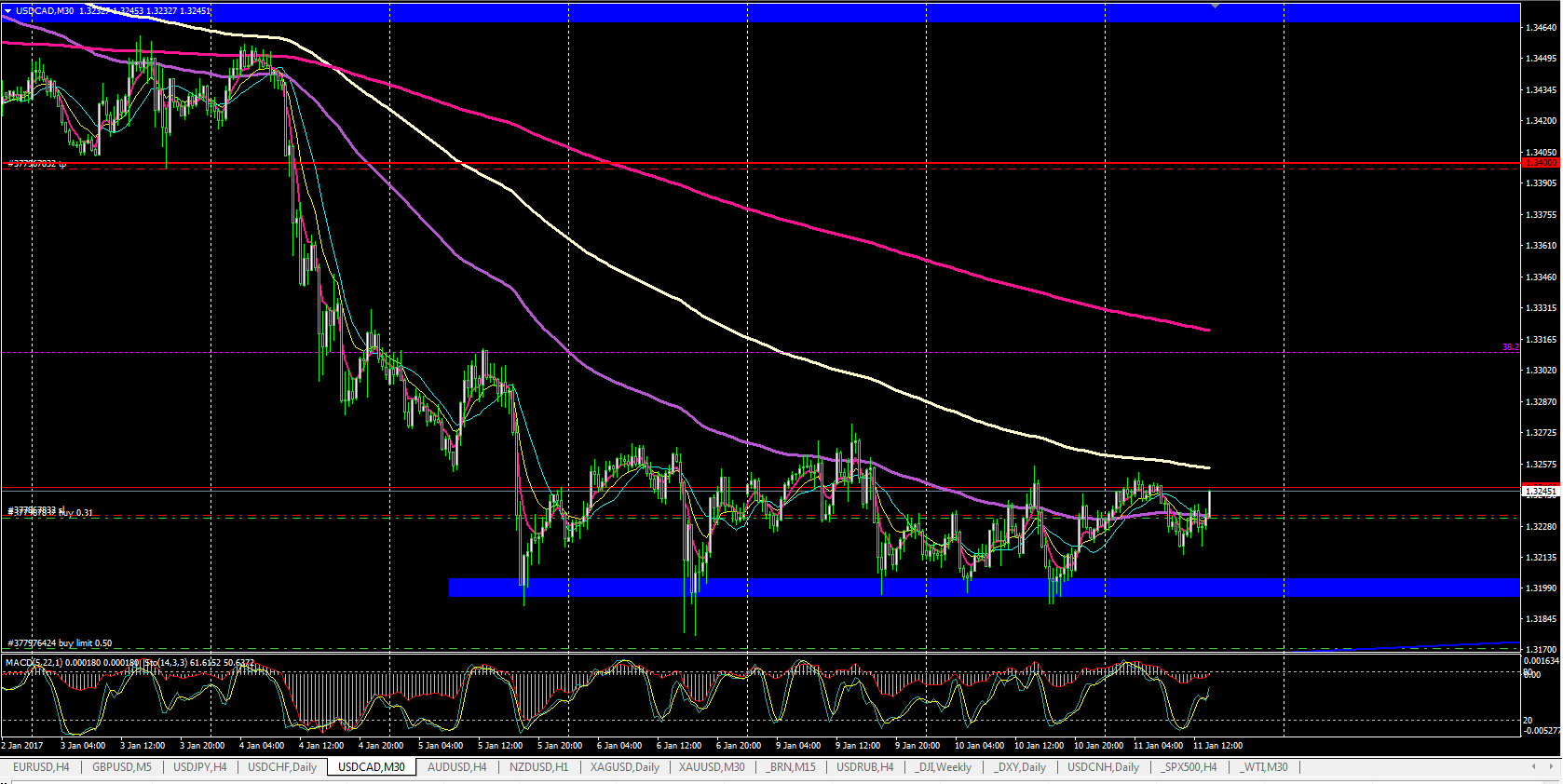Select the USDJPY,H4 chart tab
This screenshot has height=784, width=1563.
tap(200, 767)
